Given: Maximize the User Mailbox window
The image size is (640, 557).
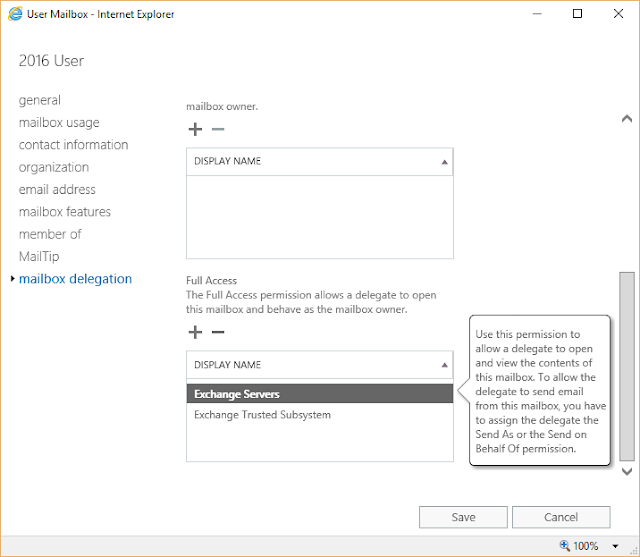Looking at the screenshot, I should 577,14.
